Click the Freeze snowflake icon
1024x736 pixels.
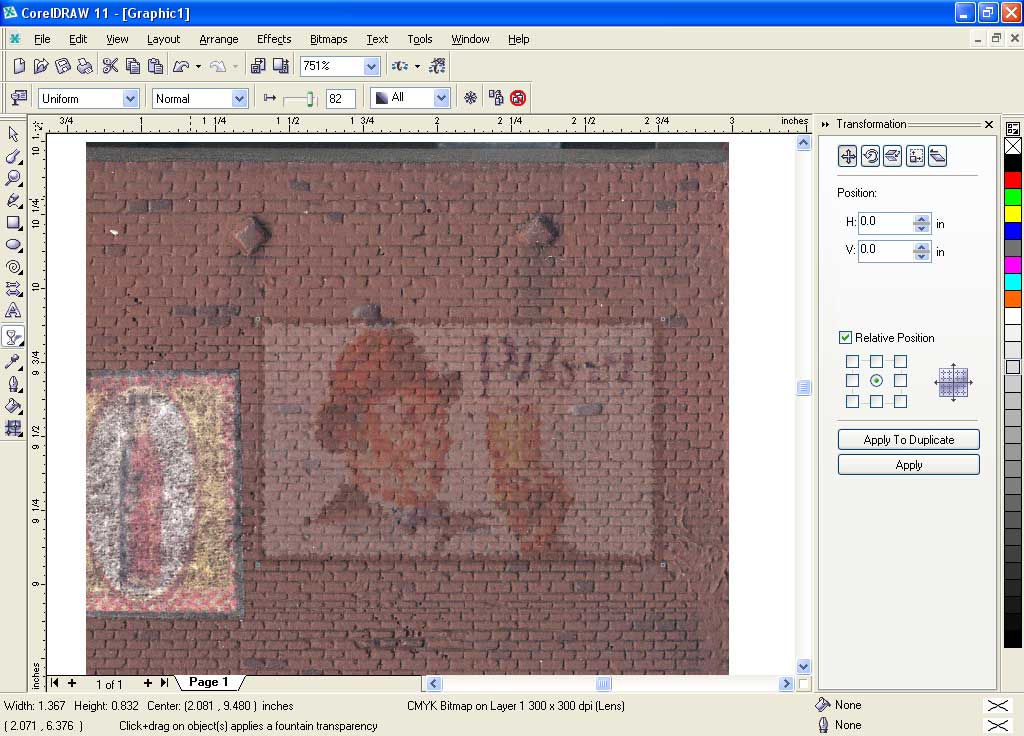[470, 98]
